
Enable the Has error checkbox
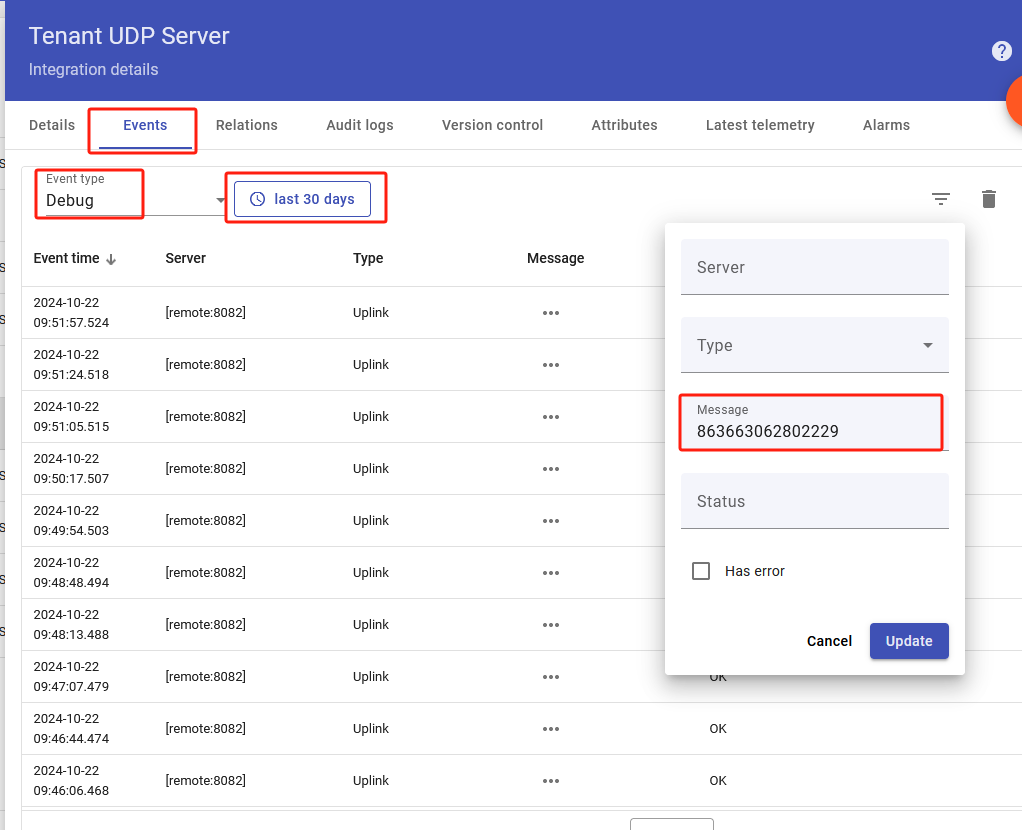pyautogui.click(x=701, y=571)
